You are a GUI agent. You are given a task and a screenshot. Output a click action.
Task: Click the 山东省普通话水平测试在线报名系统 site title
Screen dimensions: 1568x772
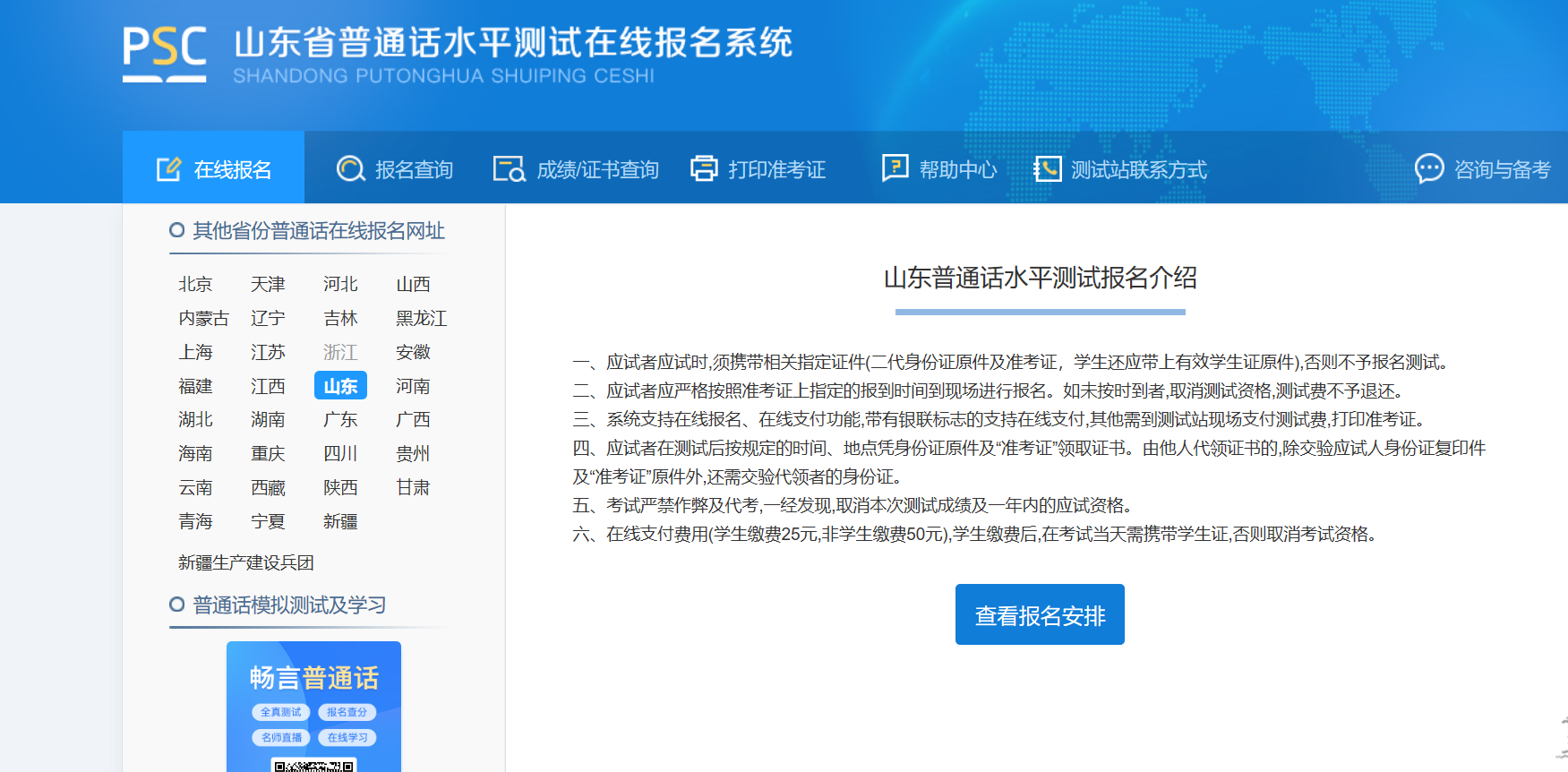513,42
